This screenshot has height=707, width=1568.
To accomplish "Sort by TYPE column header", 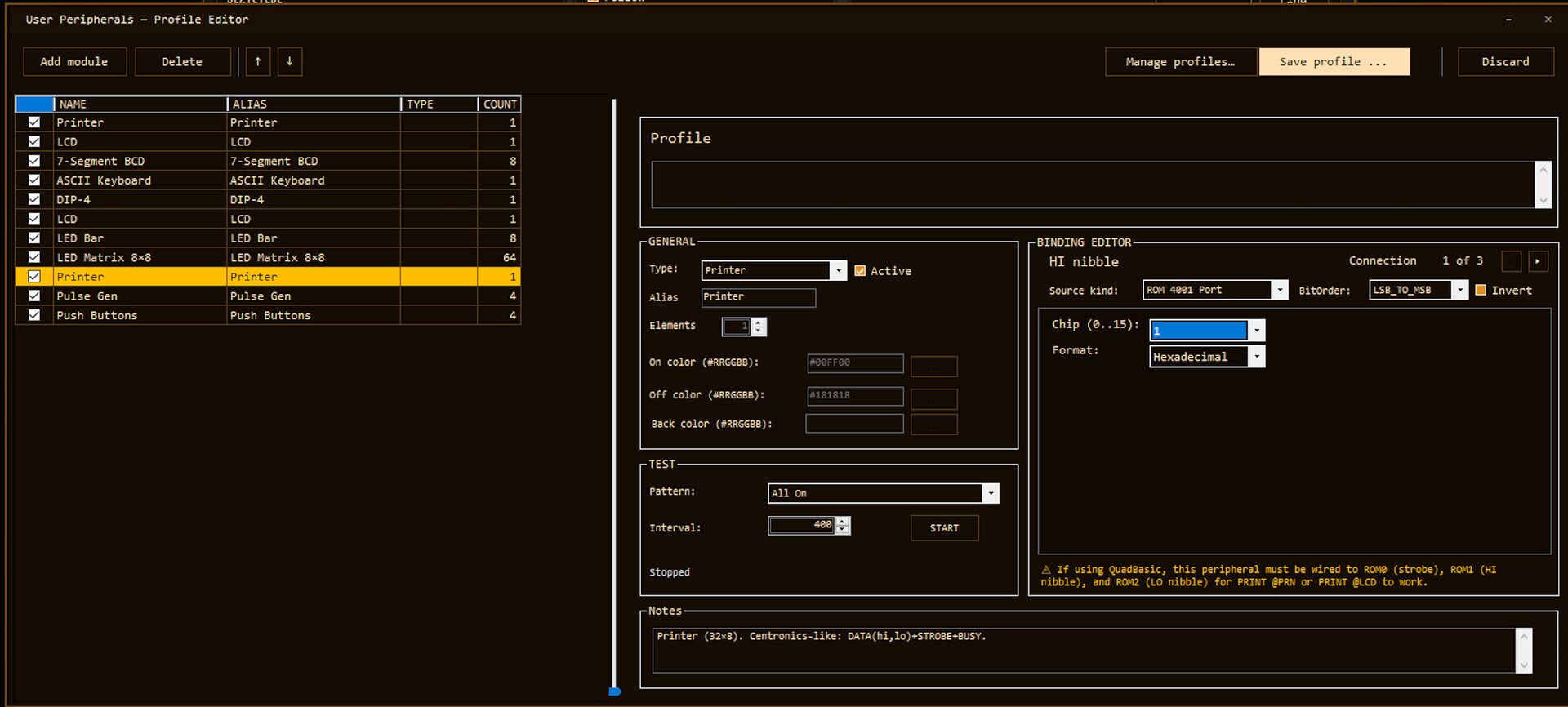I will click(439, 104).
